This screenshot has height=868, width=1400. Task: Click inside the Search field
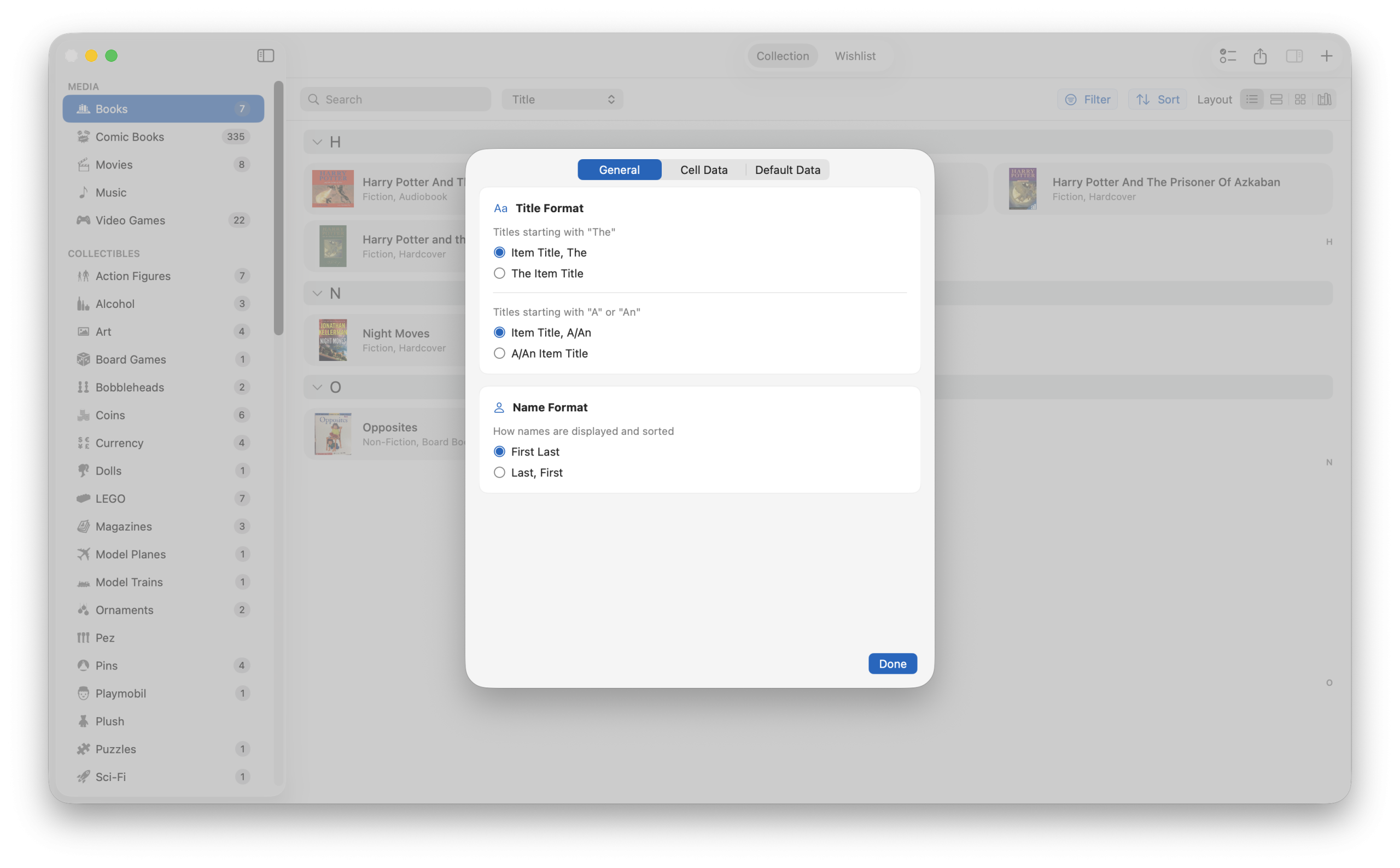tap(395, 99)
